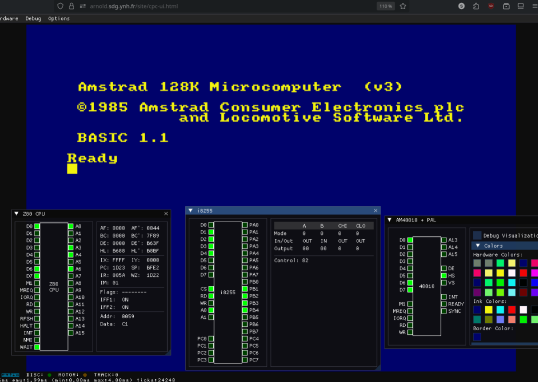This screenshot has width=538, height=382.
Task: Close the i8255 window
Action: pyautogui.click(x=375, y=210)
